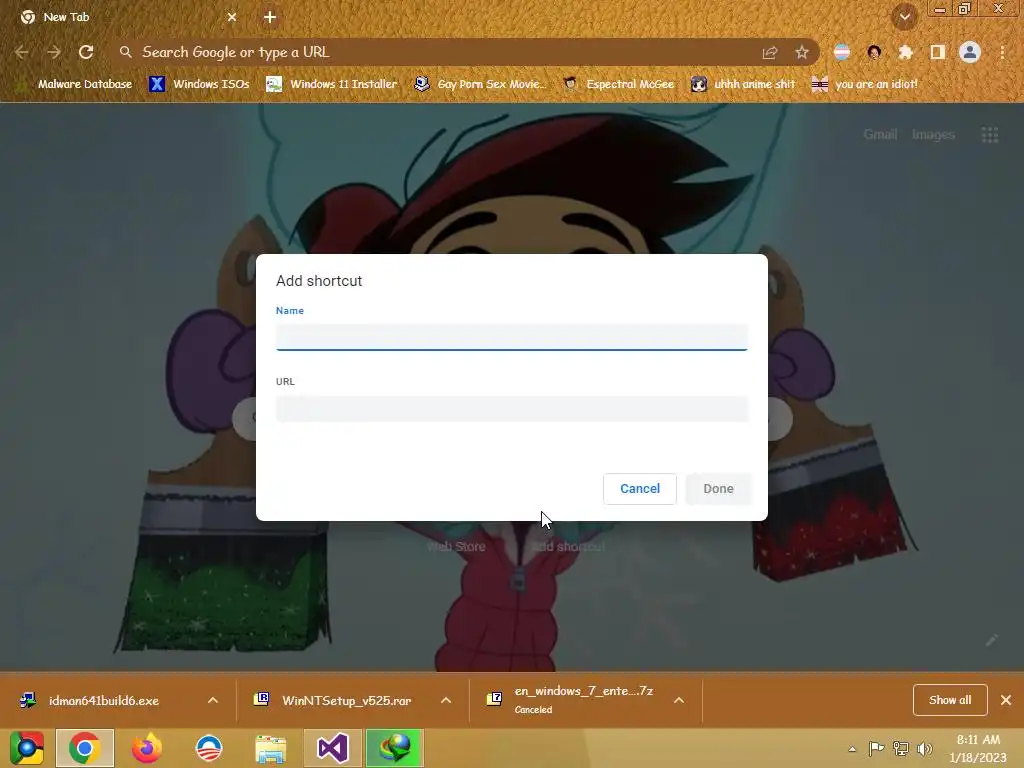Open the volume speaker icon
The image size is (1024, 768).
coord(924,748)
